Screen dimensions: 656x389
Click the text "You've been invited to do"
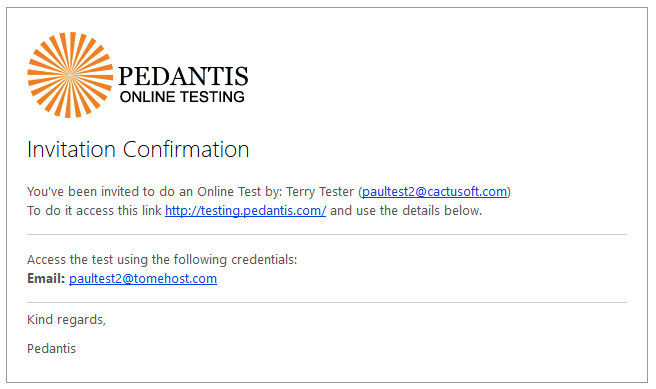click(101, 192)
